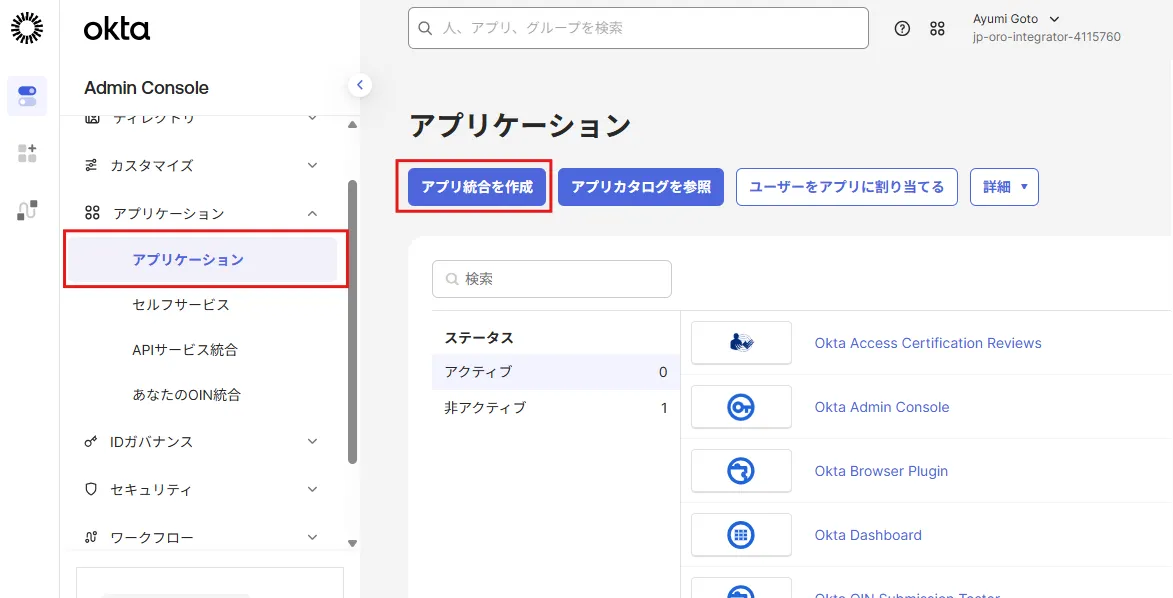Open セルフサービス submenu item
1173x598 pixels.
(x=180, y=305)
